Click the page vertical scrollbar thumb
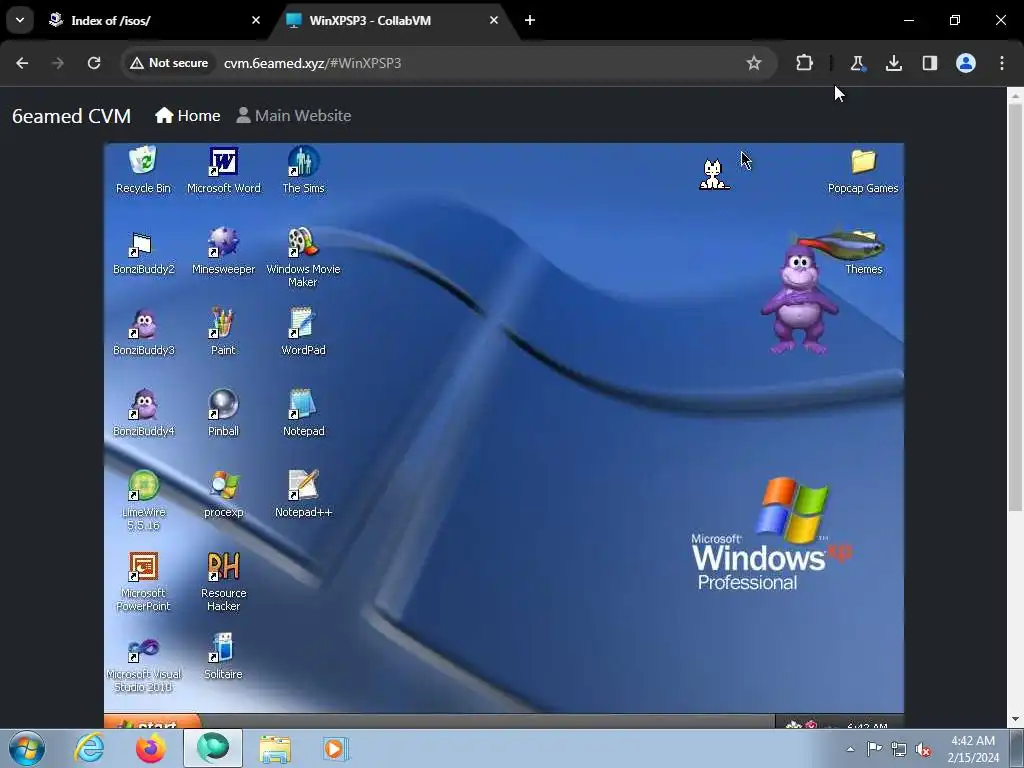This screenshot has width=1024, height=768. 1015,307
